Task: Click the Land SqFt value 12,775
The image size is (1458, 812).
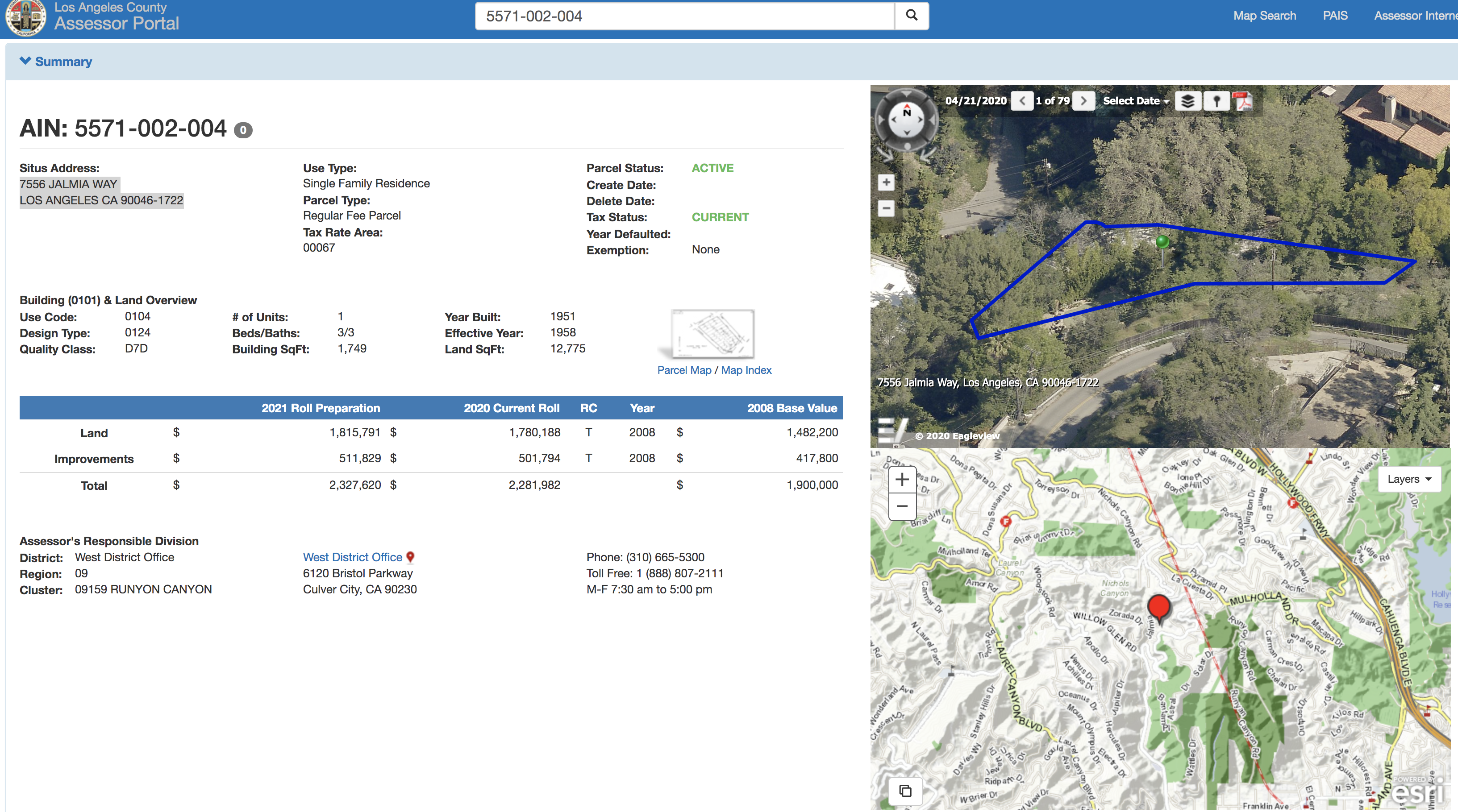Action: (x=568, y=348)
